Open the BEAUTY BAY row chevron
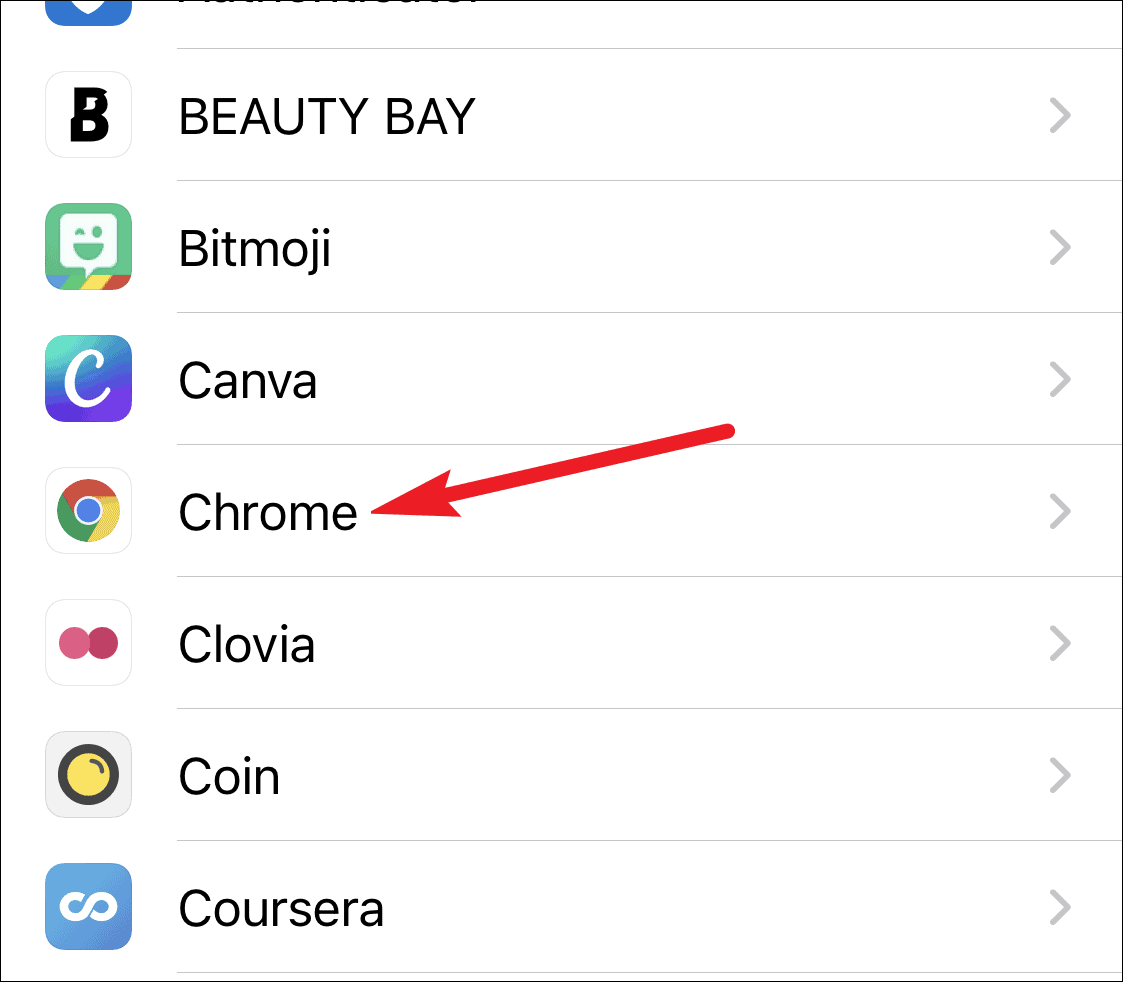 tap(1060, 115)
